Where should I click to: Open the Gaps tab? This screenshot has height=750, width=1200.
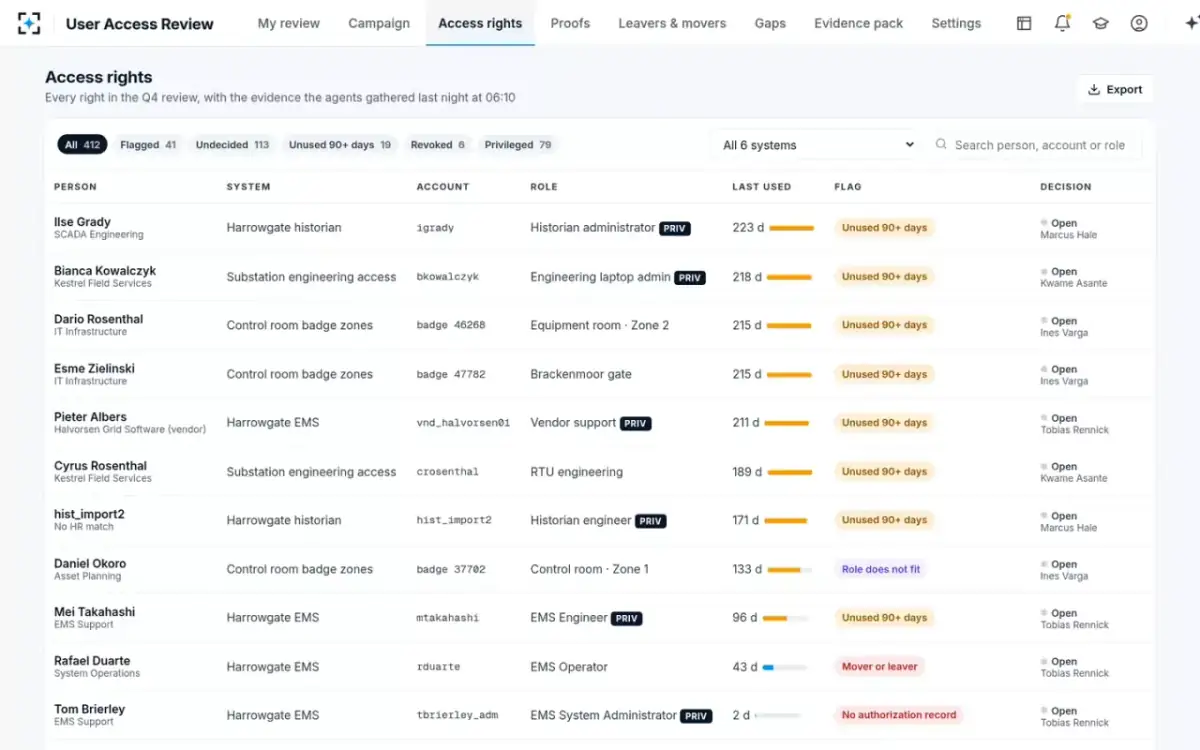[770, 23]
